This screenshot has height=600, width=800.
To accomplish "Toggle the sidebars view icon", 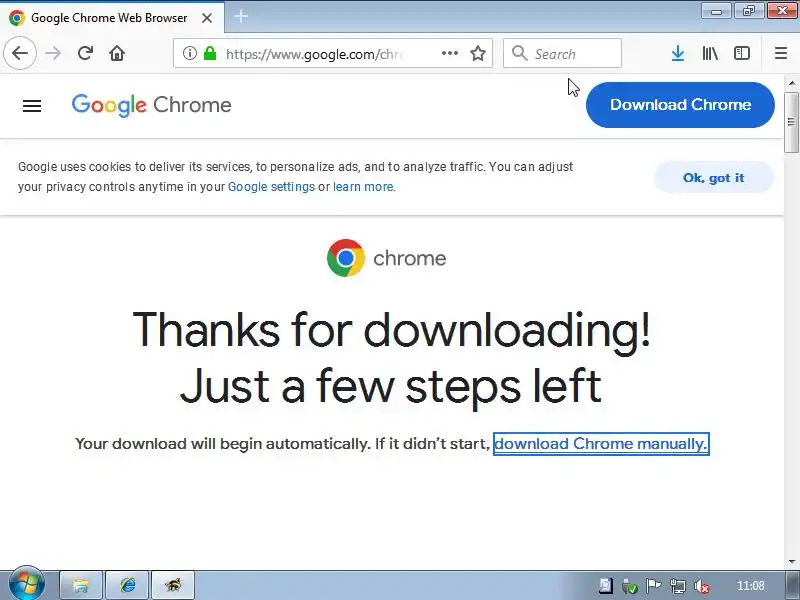I will [x=742, y=53].
